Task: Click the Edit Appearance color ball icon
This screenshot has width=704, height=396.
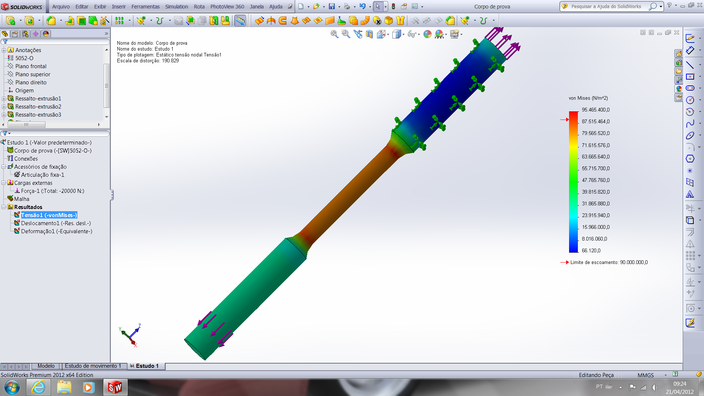Action: [x=427, y=34]
